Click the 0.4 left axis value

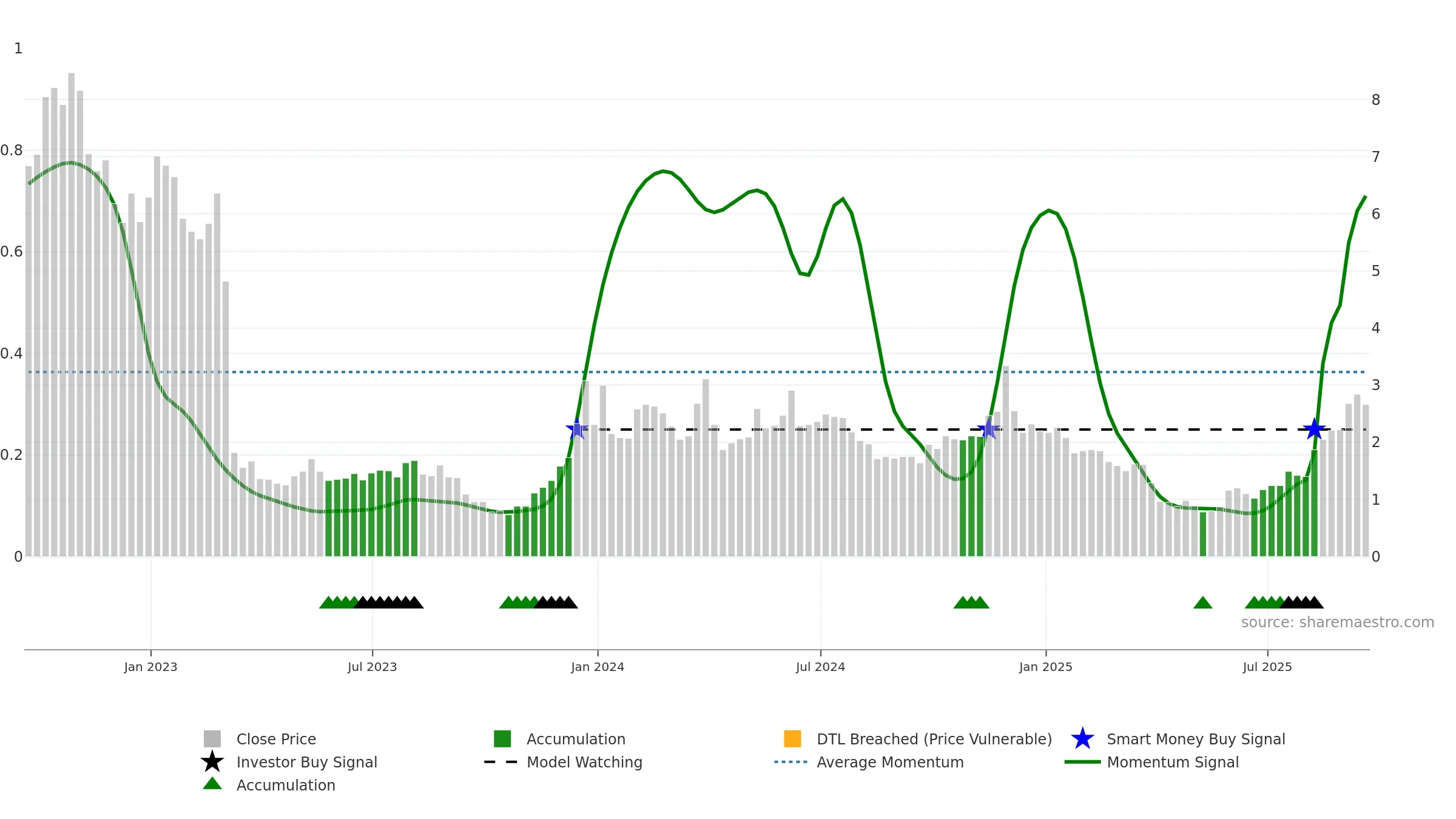[x=12, y=353]
